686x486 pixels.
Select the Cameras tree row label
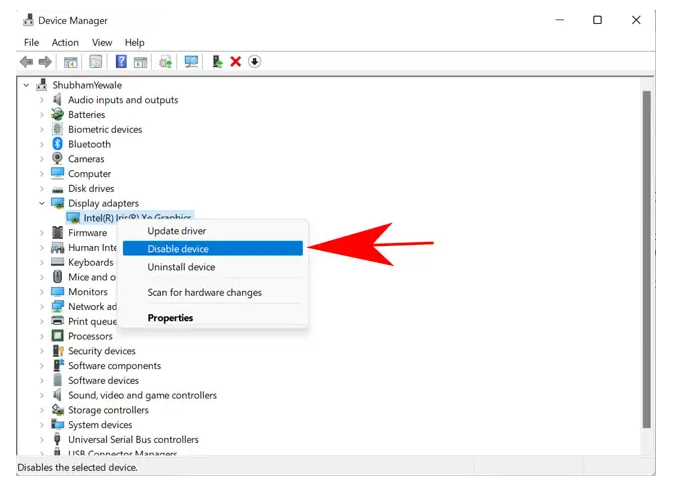pos(86,159)
